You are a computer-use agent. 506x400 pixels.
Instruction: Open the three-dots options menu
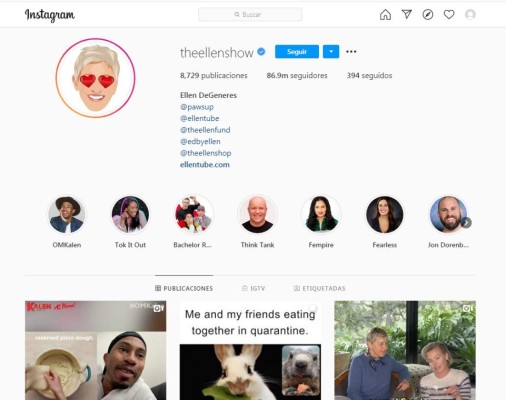[x=351, y=52]
